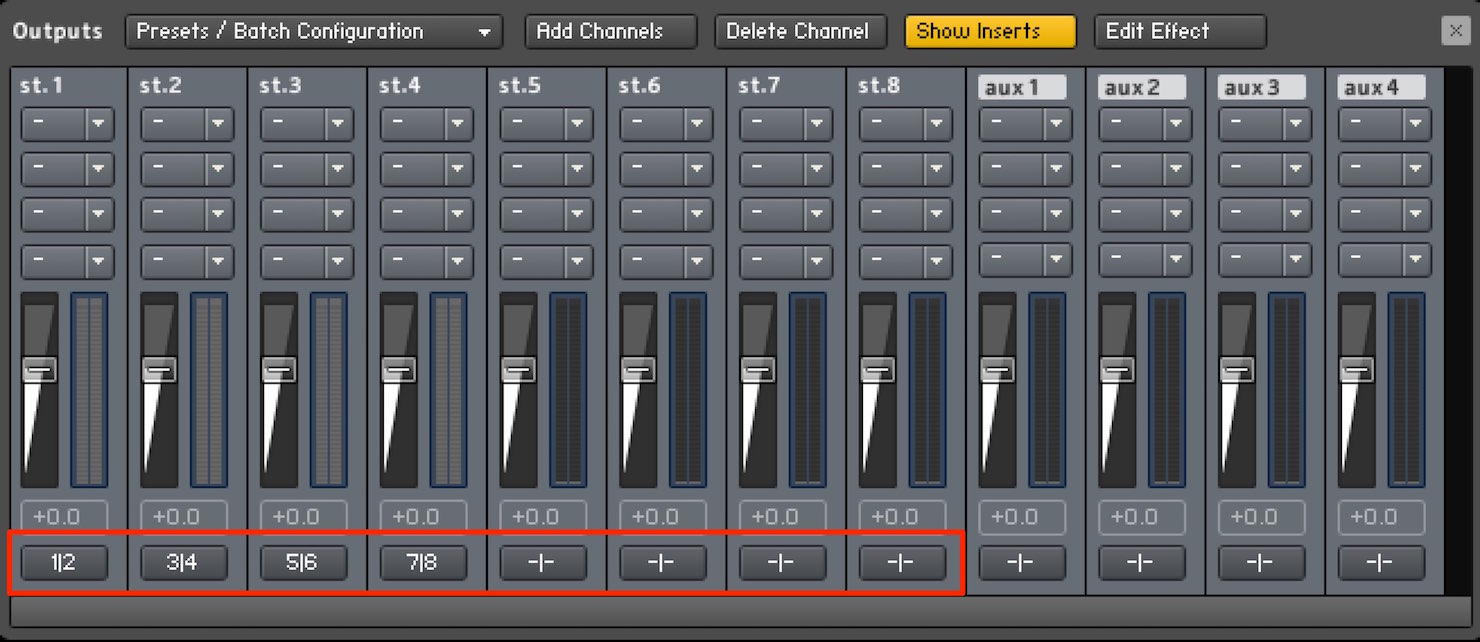The image size is (1480, 642).
Task: Select the aux 2 channel name label
Action: pos(1142,88)
